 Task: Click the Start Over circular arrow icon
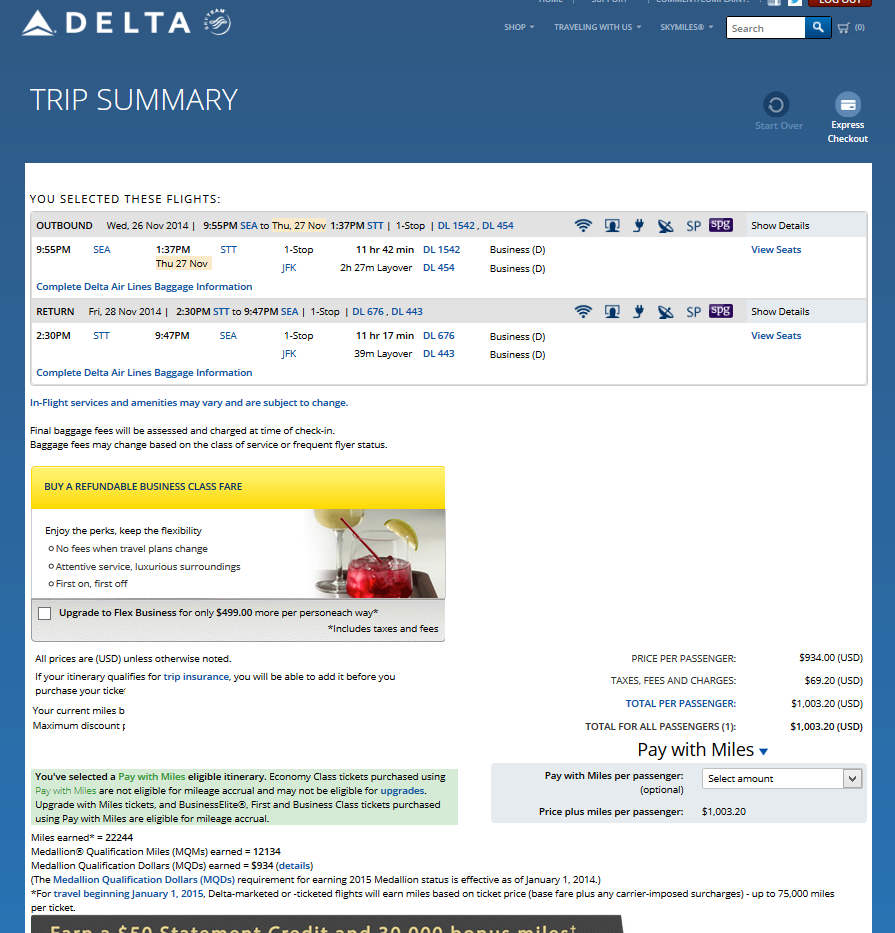tap(776, 105)
